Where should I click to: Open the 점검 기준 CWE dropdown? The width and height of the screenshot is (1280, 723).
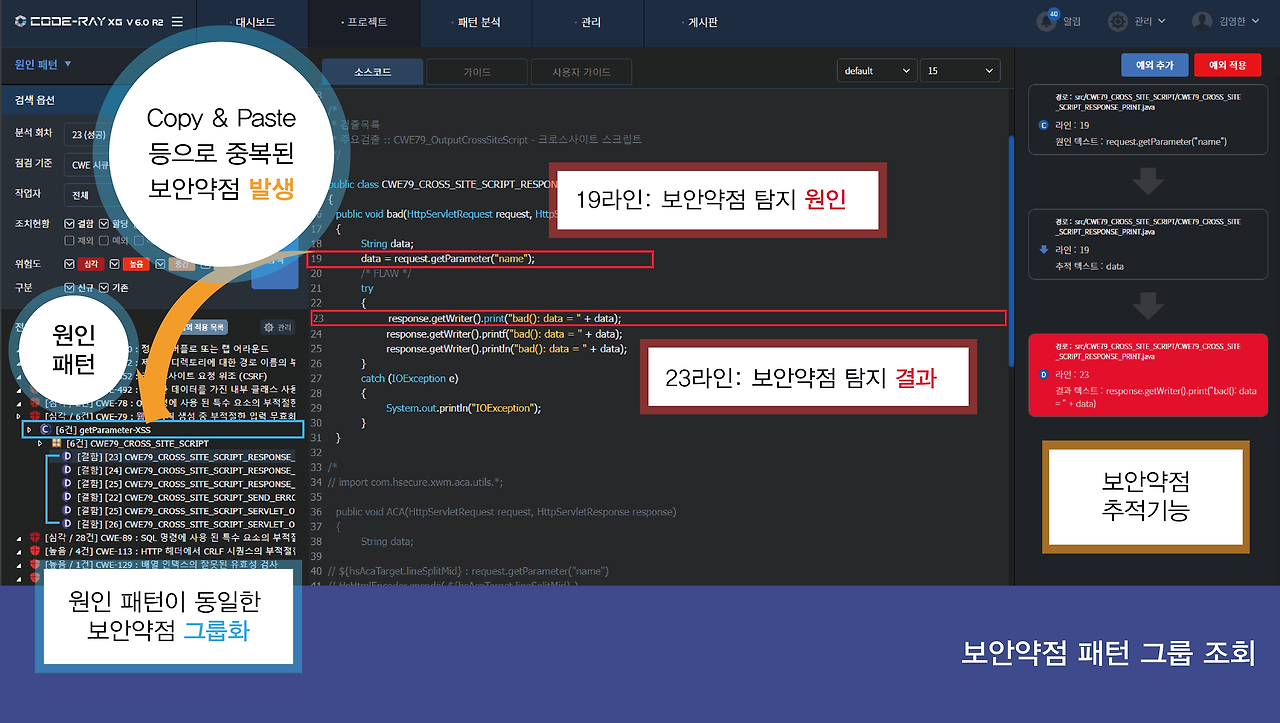coord(88,163)
